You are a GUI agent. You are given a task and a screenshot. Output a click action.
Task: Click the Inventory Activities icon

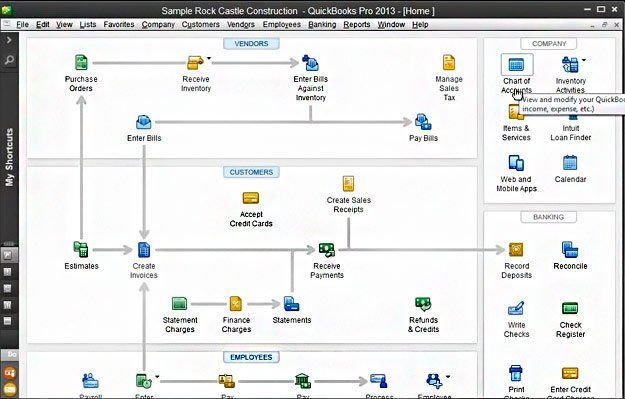570,65
